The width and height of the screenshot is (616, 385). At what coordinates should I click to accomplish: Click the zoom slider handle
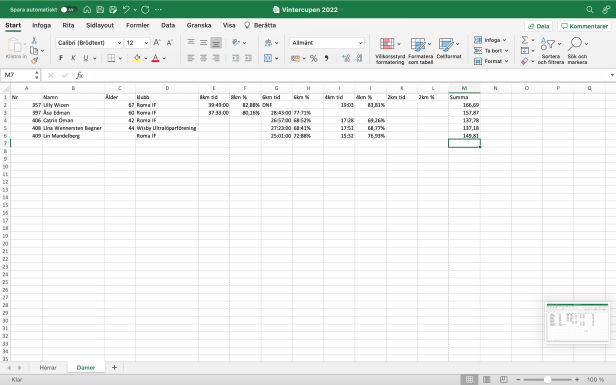coord(547,380)
